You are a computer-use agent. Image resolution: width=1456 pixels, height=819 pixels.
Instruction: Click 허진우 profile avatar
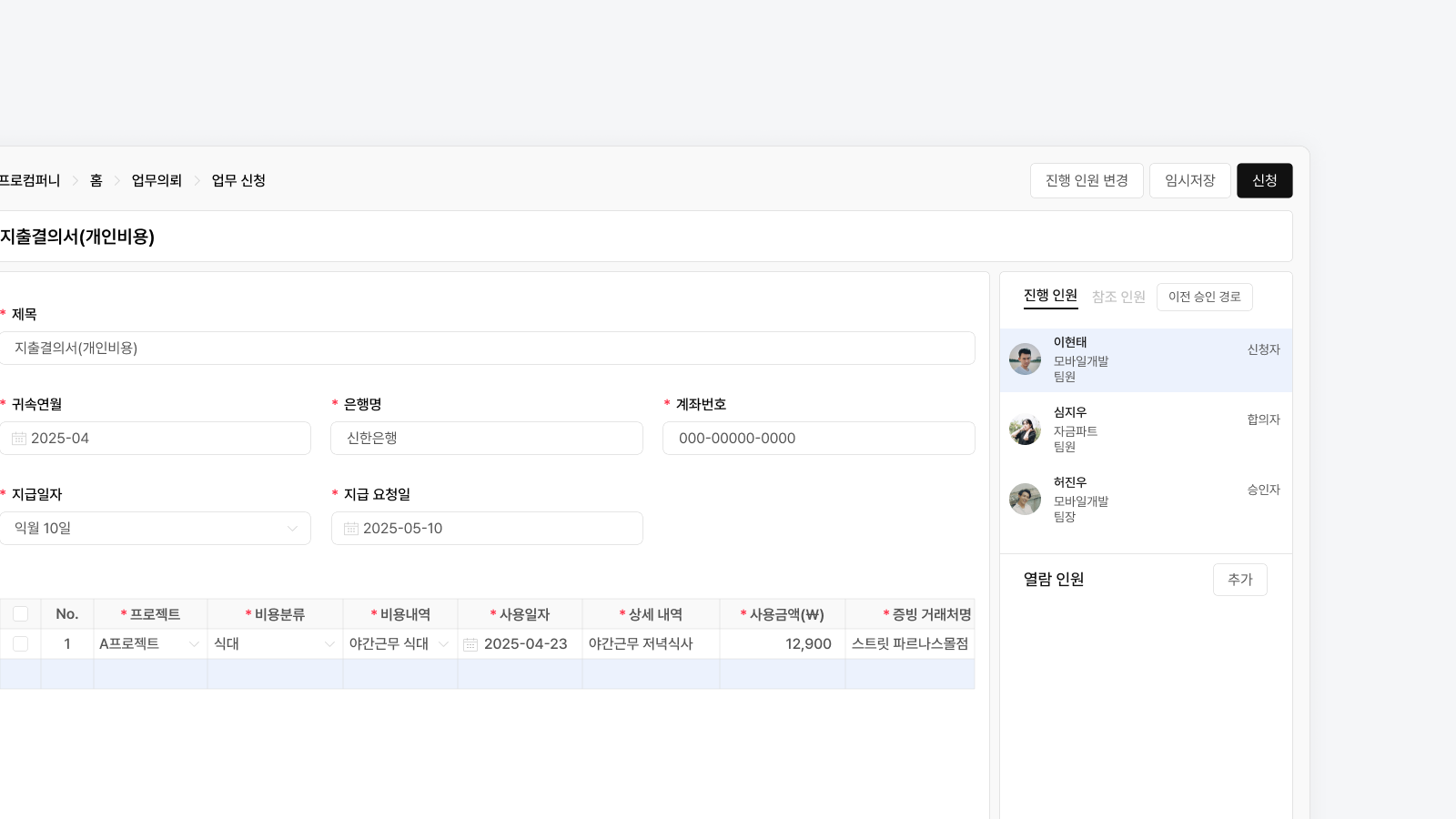tap(1025, 499)
